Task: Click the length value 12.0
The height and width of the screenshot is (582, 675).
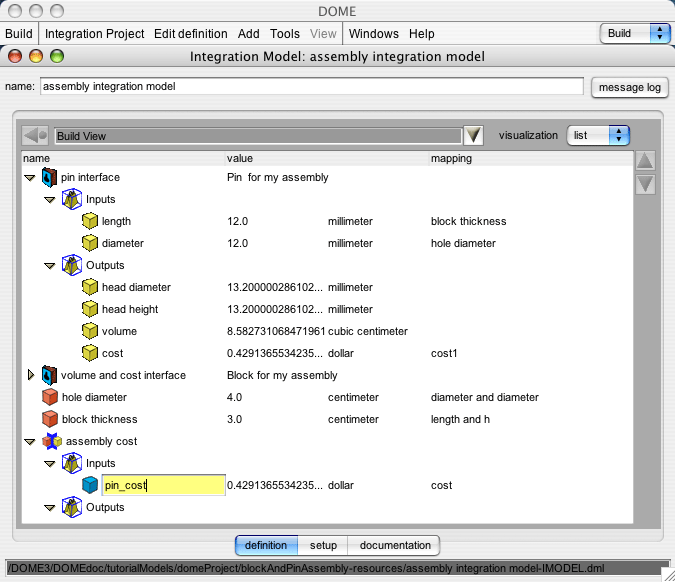Action: pos(237,221)
